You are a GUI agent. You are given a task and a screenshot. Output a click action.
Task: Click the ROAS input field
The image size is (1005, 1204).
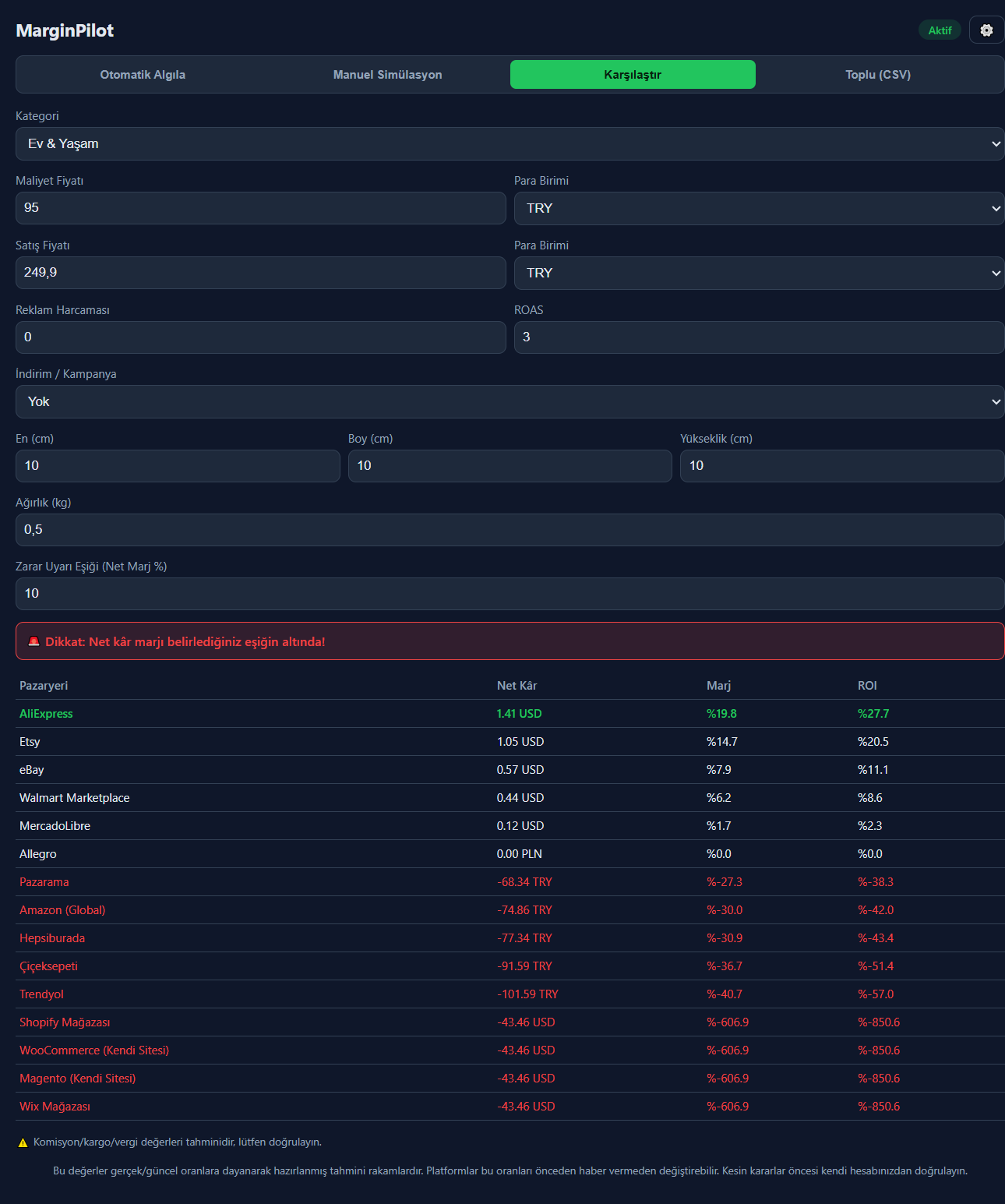[760, 337]
